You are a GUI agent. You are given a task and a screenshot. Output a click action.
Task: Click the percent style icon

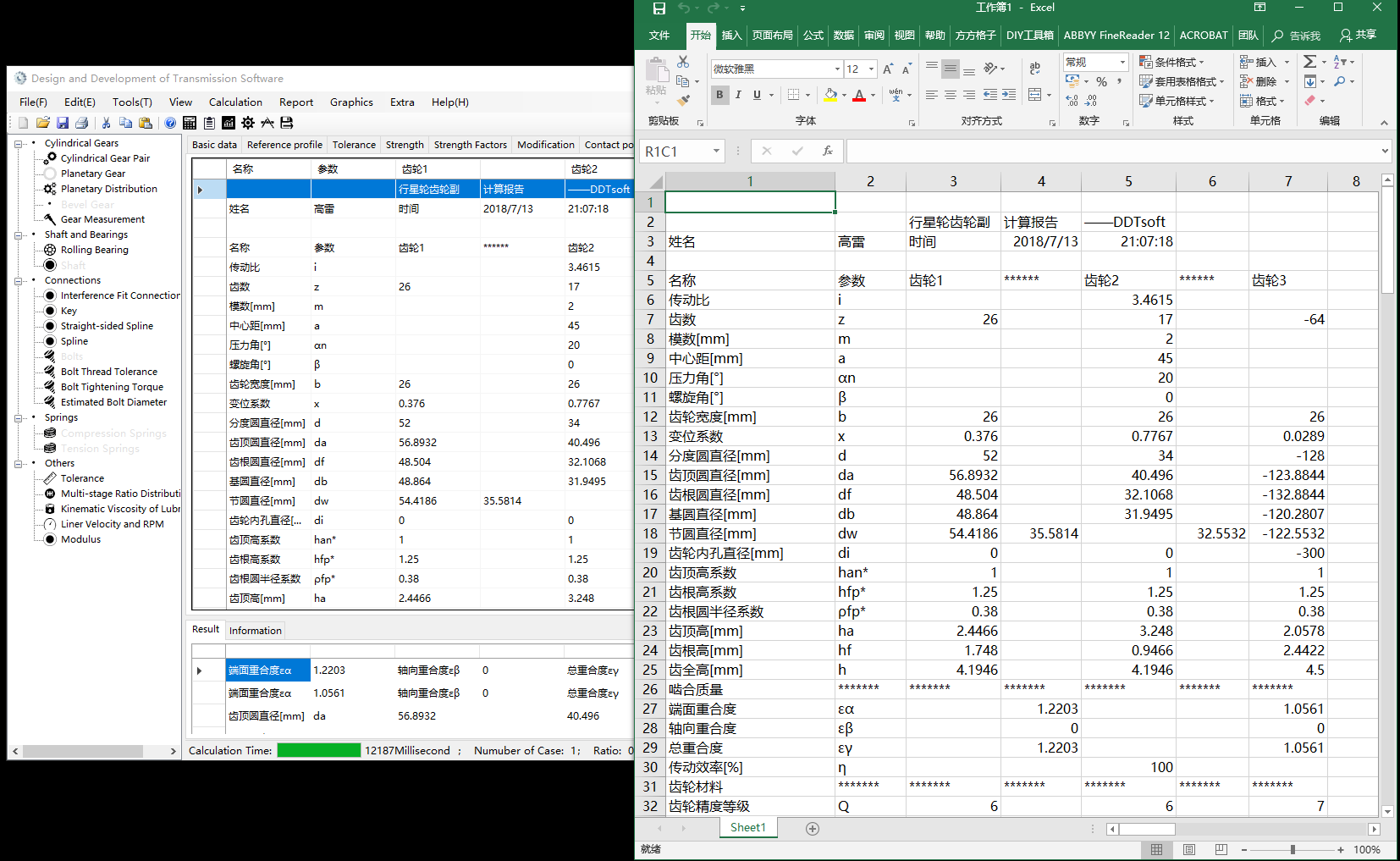(x=1102, y=82)
